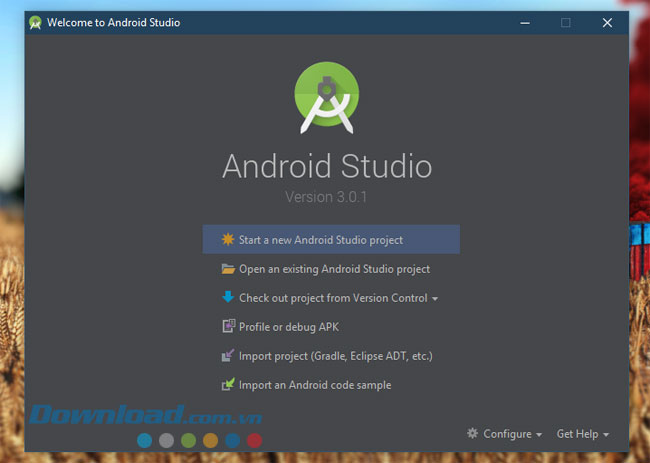The image size is (650, 463).
Task: Click the blue download arrow icon
Action: pyautogui.click(x=228, y=297)
